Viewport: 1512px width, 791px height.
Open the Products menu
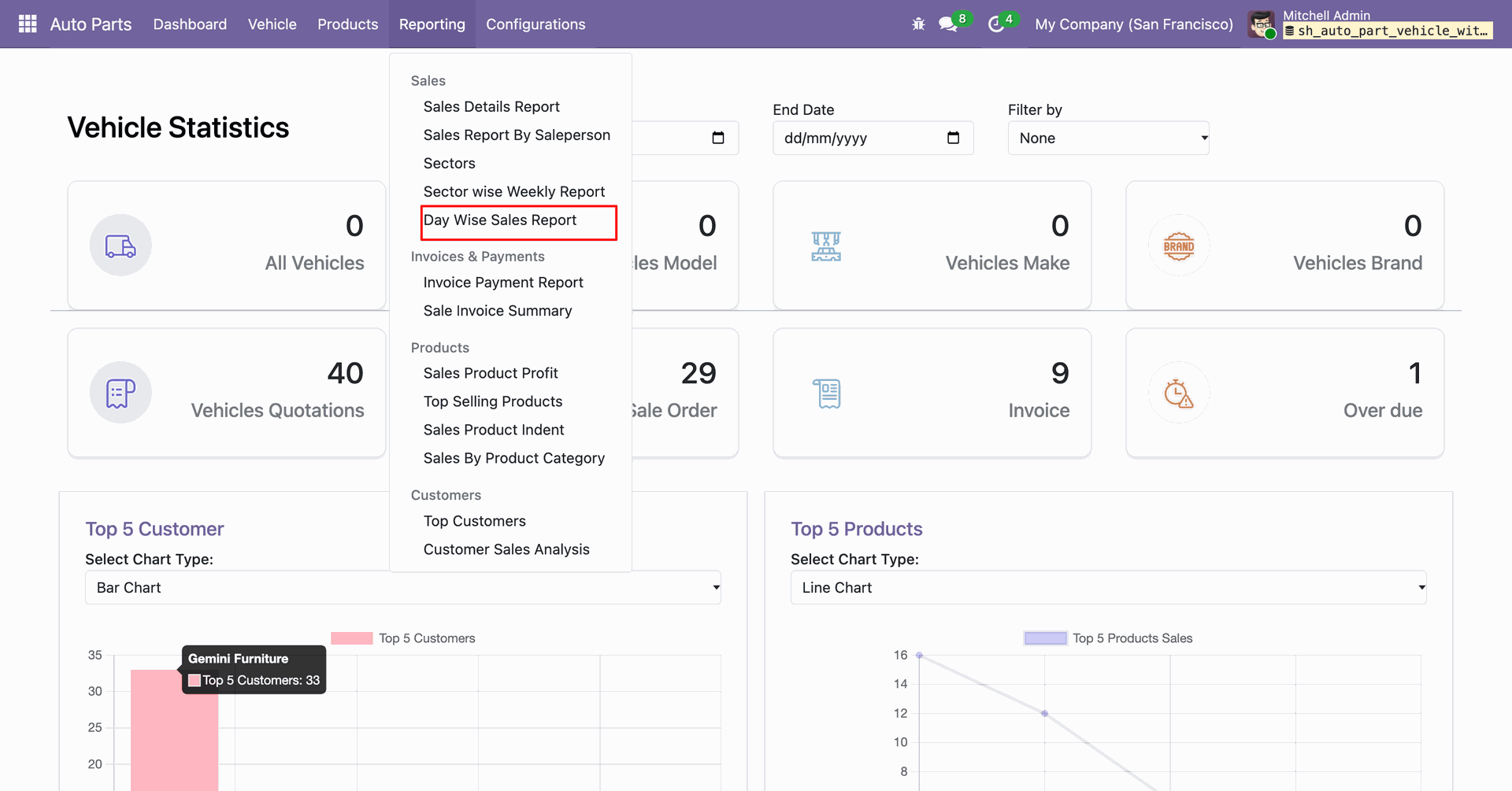pos(348,24)
